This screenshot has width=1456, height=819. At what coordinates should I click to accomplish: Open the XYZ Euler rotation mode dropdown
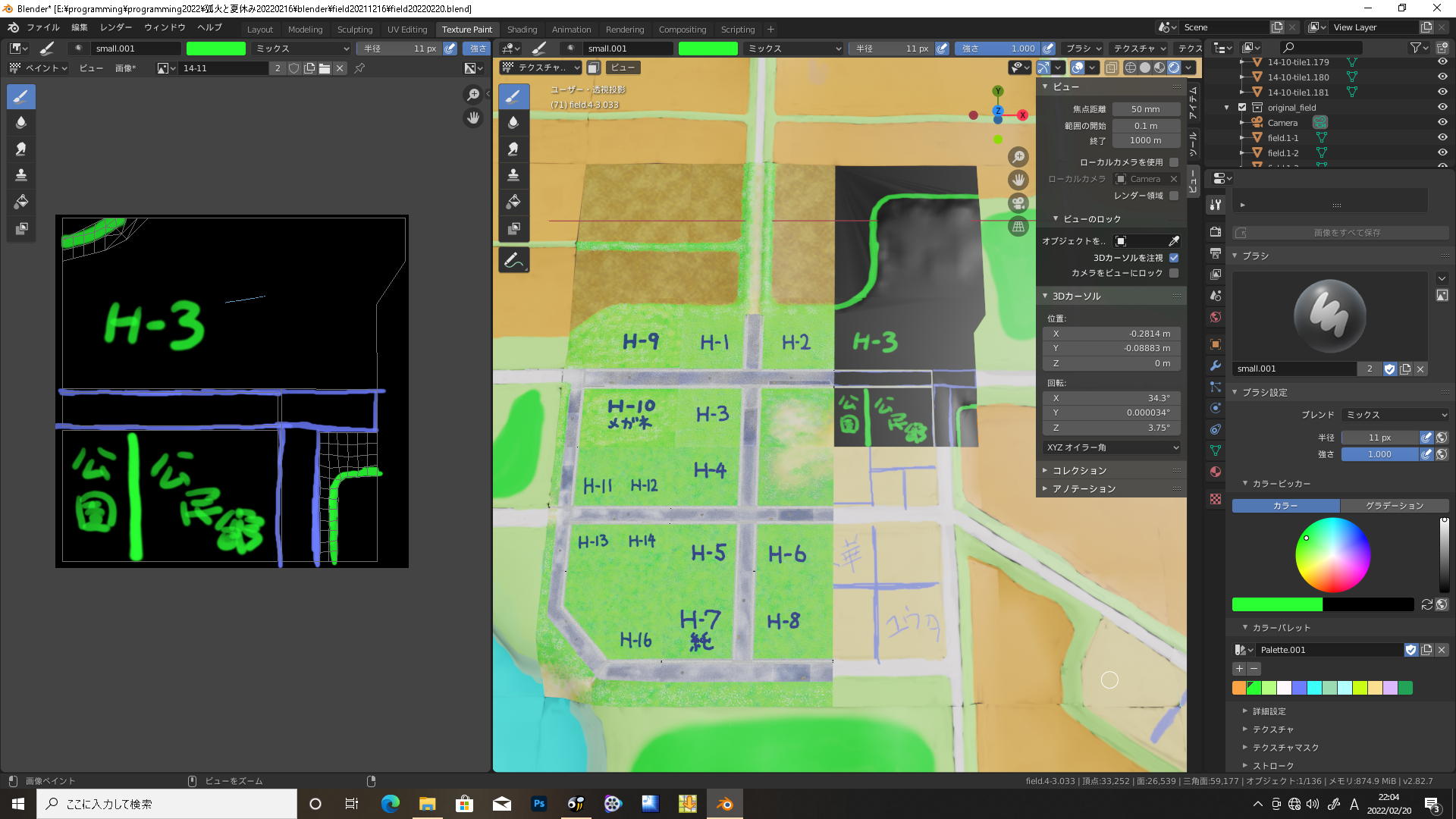click(x=1112, y=447)
